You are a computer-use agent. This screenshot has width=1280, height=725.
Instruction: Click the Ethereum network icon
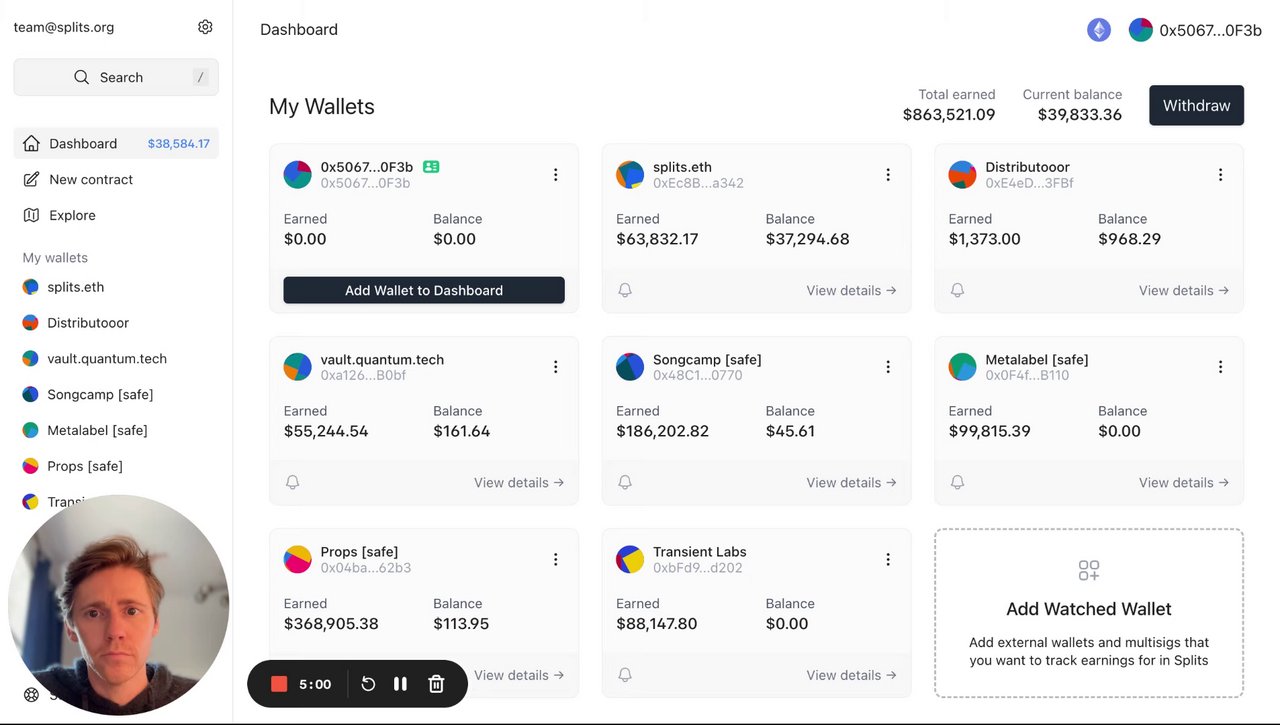click(1098, 30)
